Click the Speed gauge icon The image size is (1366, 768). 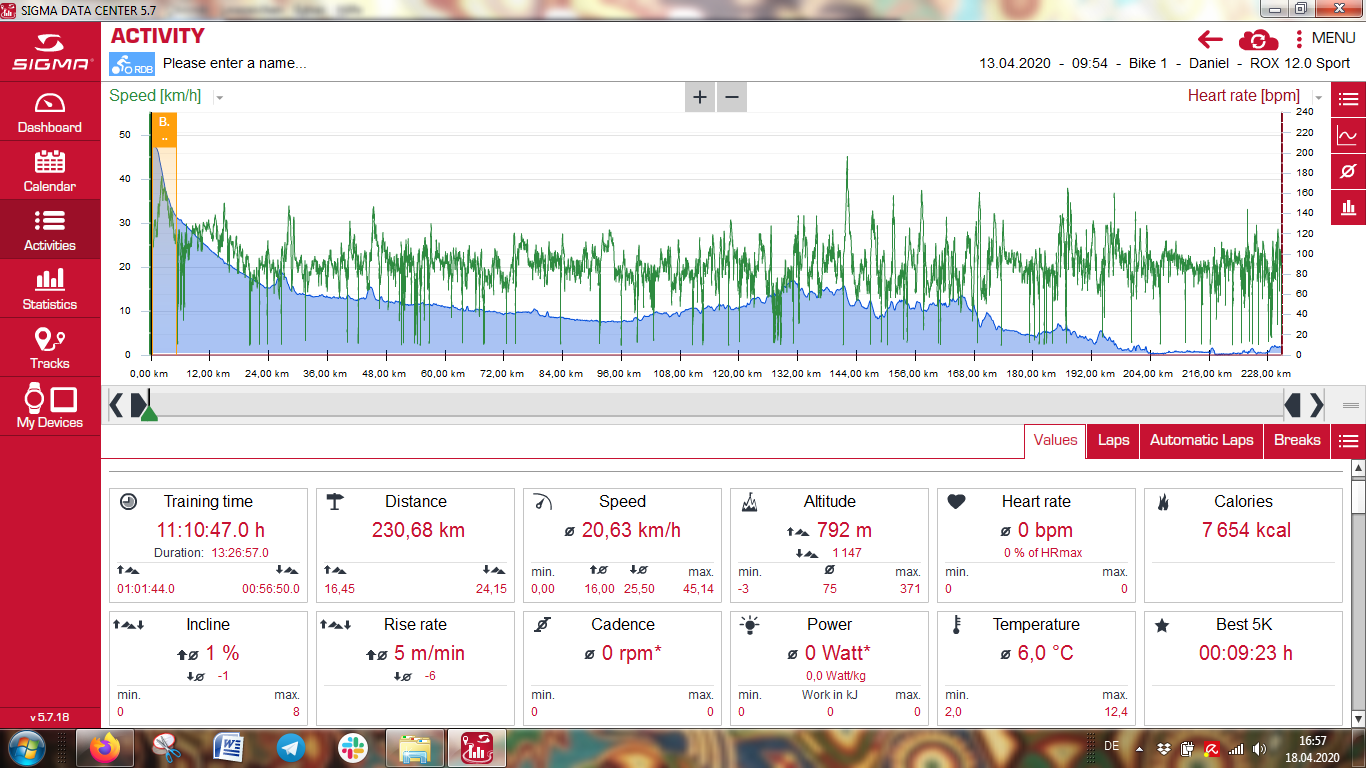(542, 502)
